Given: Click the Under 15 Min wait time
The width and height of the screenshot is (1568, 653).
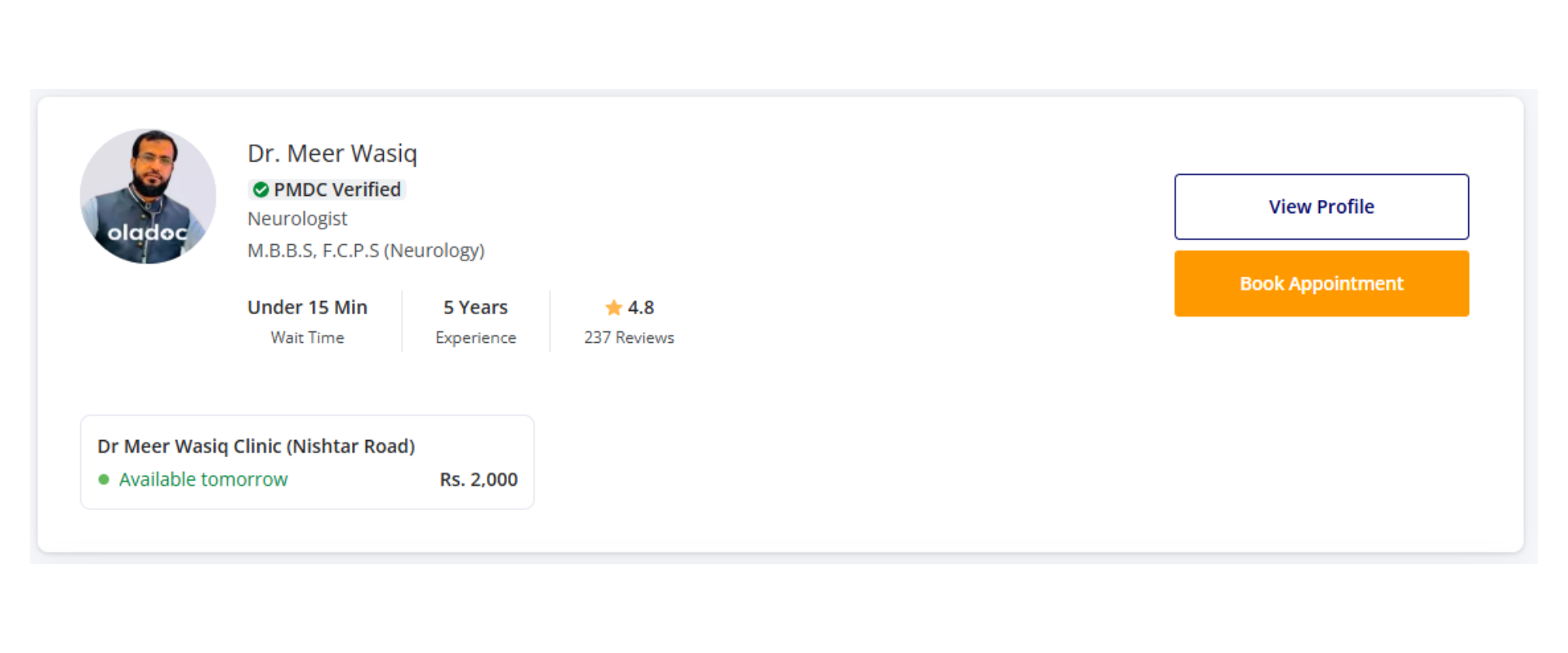Looking at the screenshot, I should tap(307, 308).
